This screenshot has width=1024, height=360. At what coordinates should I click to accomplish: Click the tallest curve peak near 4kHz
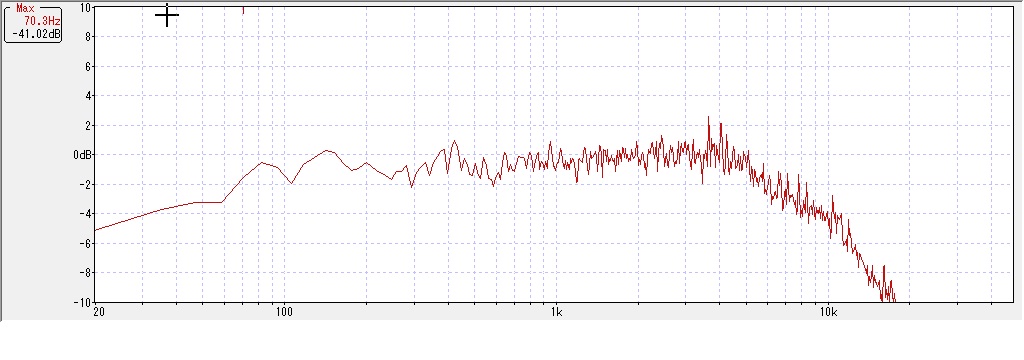click(x=709, y=118)
